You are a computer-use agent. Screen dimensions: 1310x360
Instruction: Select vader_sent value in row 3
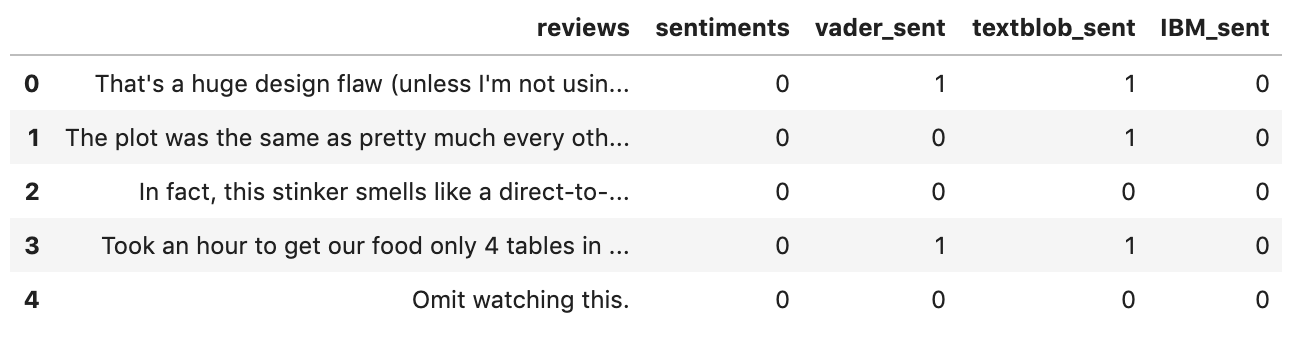click(939, 246)
